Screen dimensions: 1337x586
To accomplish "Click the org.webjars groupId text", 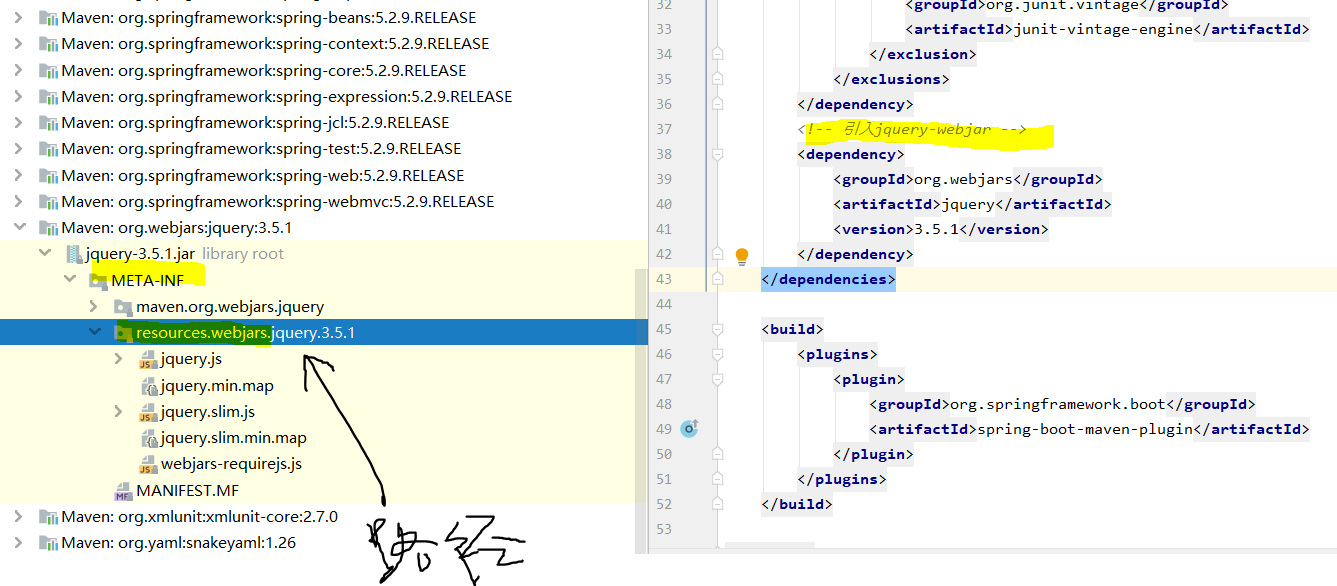I will pos(963,179).
